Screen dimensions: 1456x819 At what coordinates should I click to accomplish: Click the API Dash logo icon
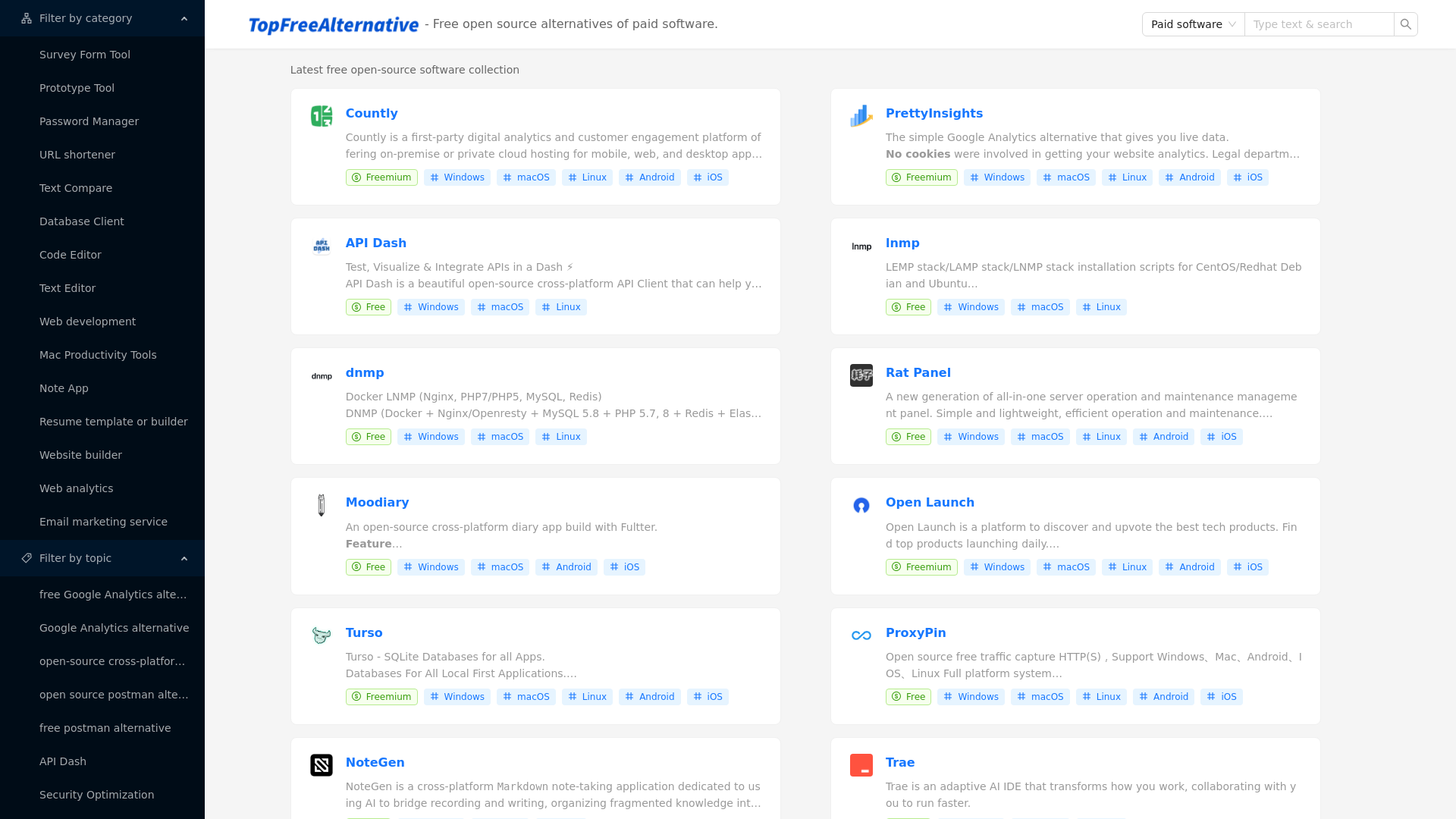tap(322, 246)
